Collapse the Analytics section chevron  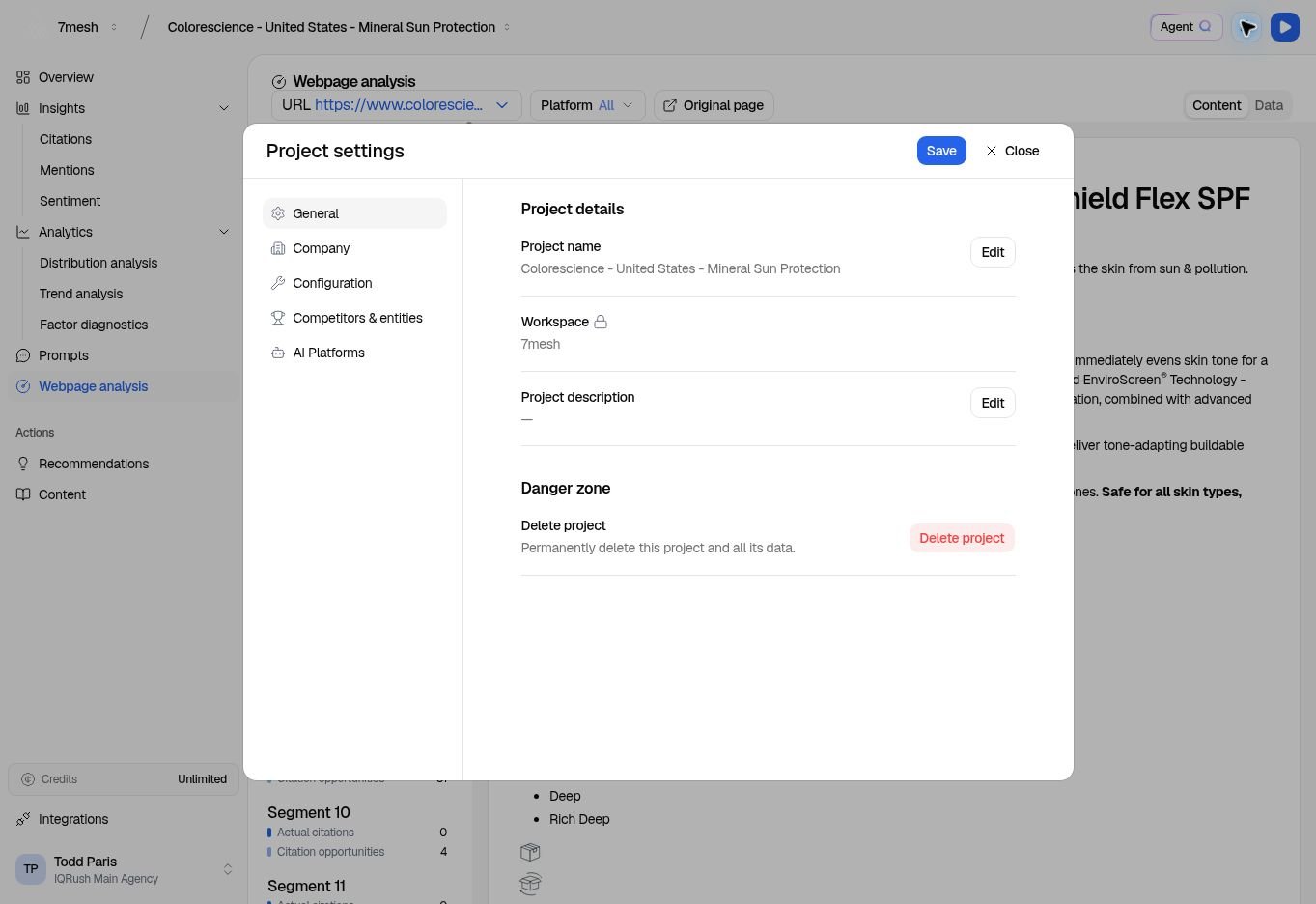point(224,232)
